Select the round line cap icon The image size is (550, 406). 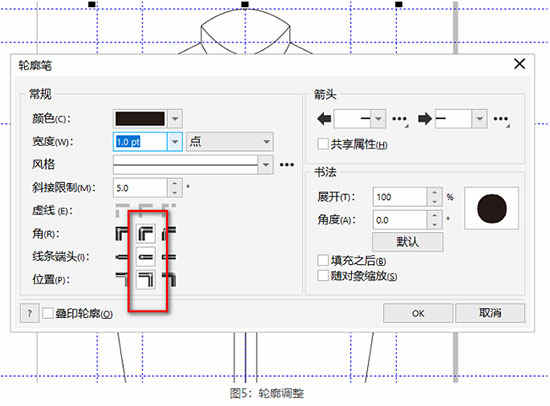click(146, 257)
